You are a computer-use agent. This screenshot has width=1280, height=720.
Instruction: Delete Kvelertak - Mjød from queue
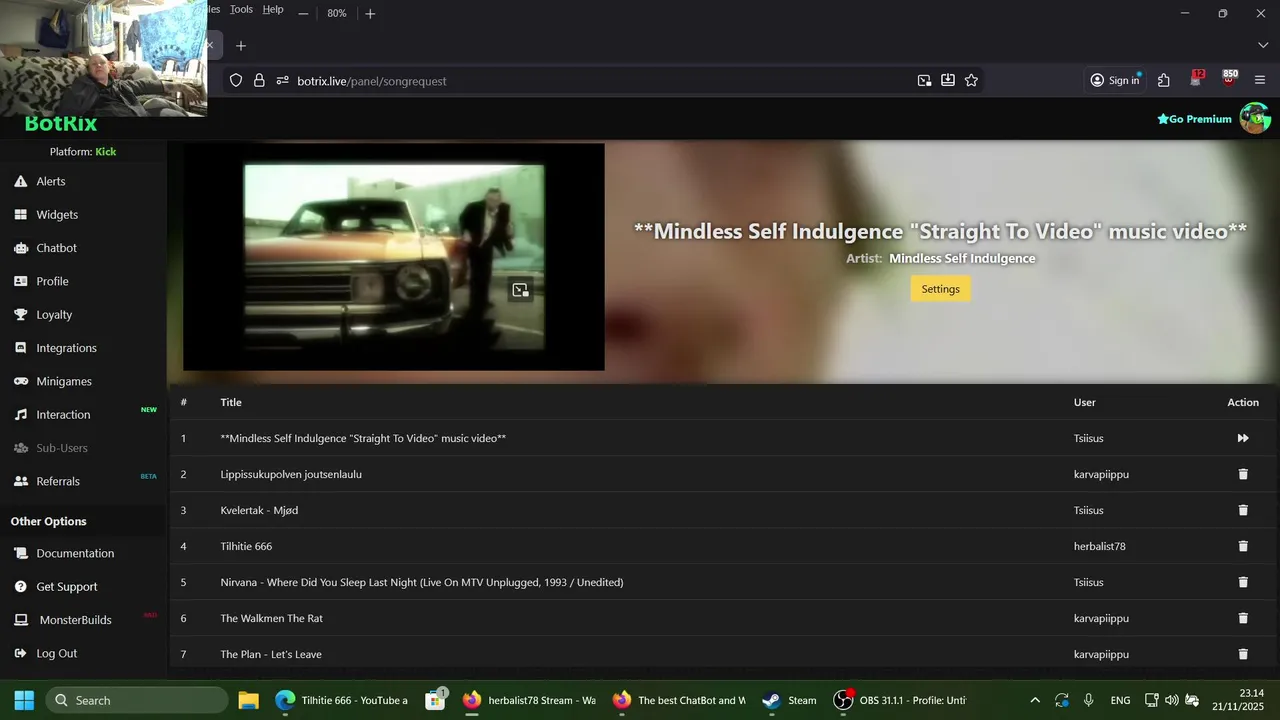click(1243, 510)
